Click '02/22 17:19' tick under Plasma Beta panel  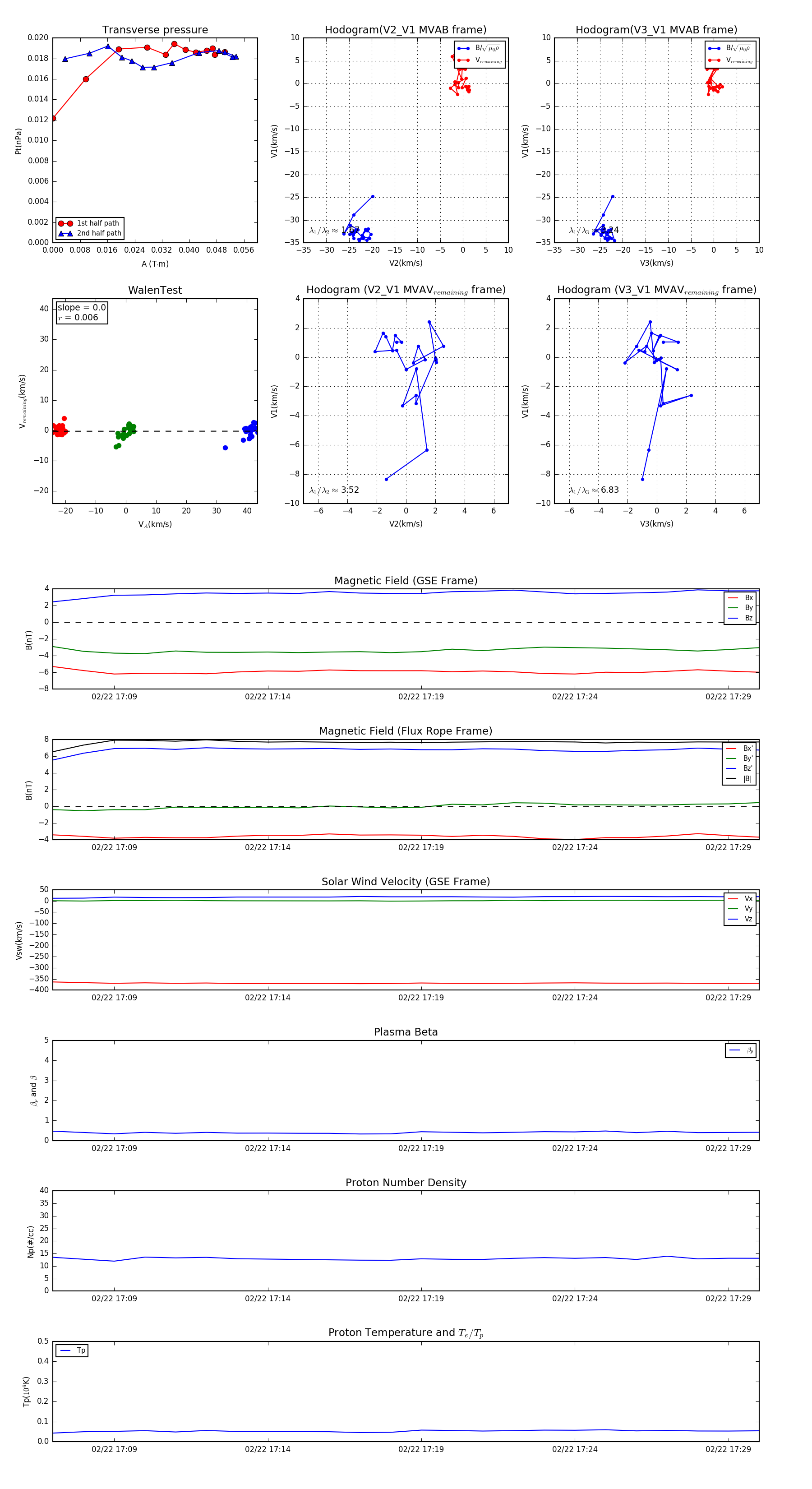[421, 1148]
